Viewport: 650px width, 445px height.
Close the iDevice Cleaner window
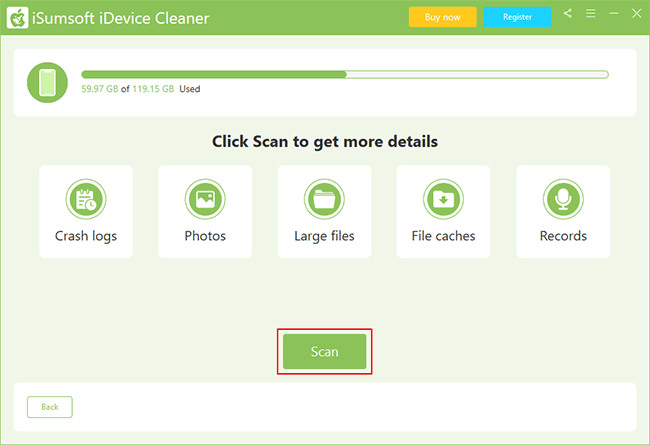click(x=637, y=14)
